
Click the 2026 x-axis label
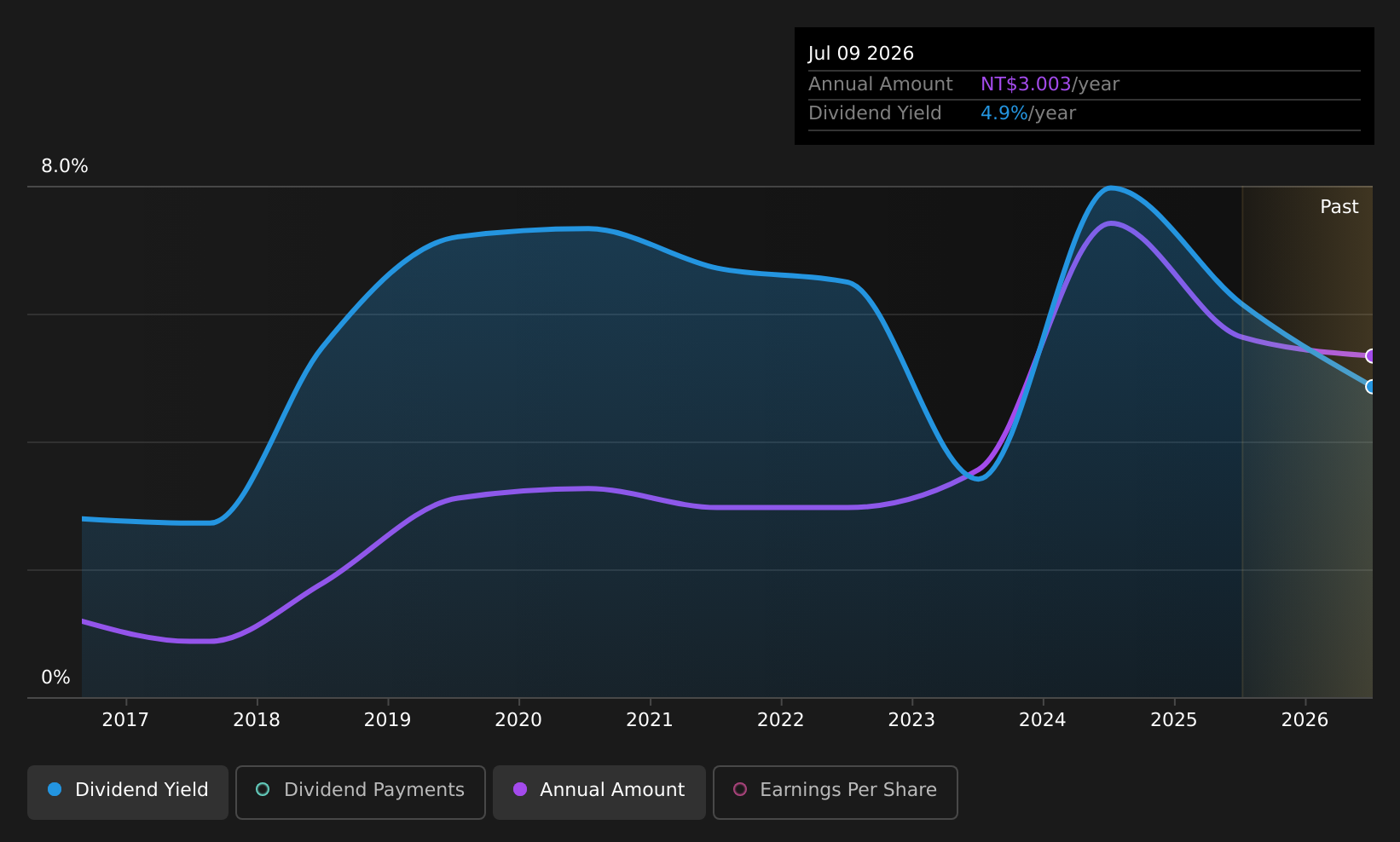[x=1305, y=720]
